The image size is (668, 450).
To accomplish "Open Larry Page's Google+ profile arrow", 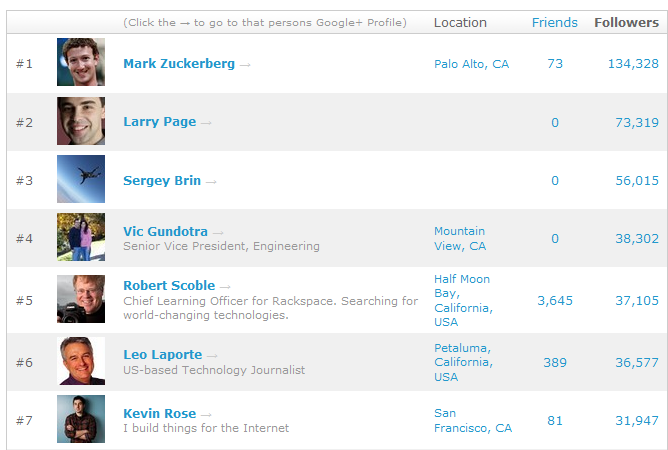I will [206, 123].
